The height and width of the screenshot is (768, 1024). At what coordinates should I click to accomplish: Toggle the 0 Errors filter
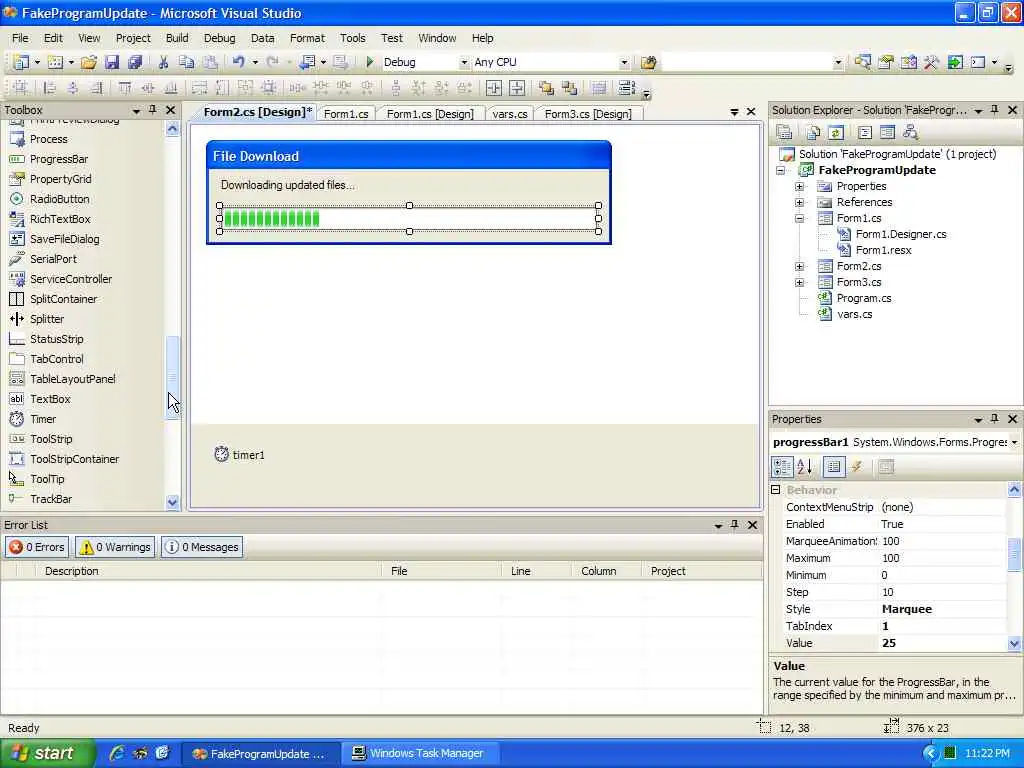(37, 547)
